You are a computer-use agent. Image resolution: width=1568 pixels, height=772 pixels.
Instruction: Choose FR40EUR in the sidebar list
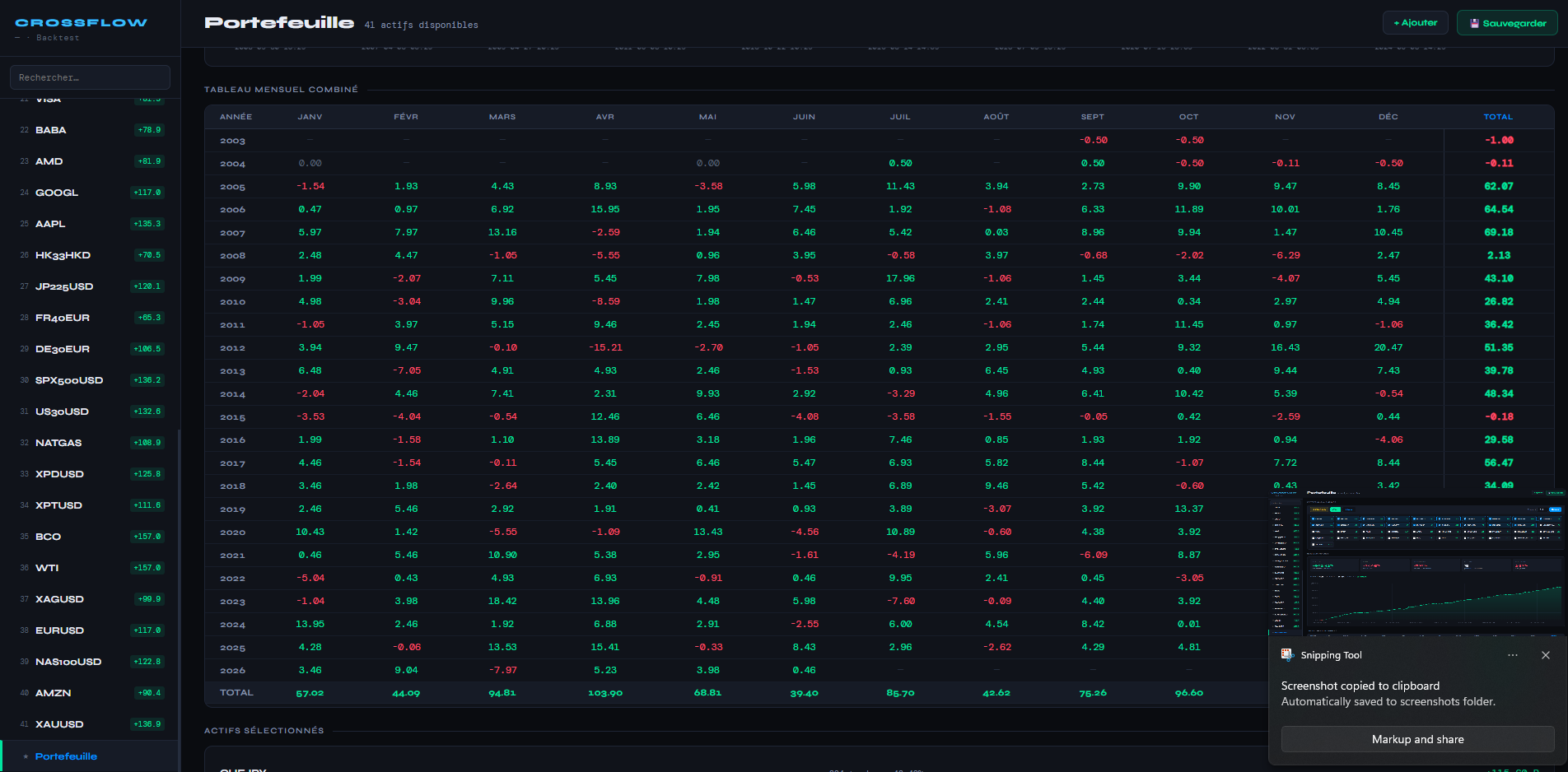click(x=90, y=318)
